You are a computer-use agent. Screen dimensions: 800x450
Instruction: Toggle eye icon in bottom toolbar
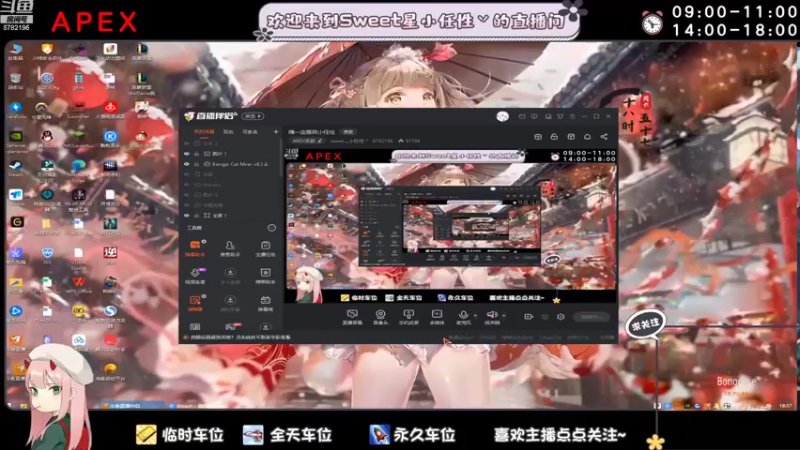[545, 317]
